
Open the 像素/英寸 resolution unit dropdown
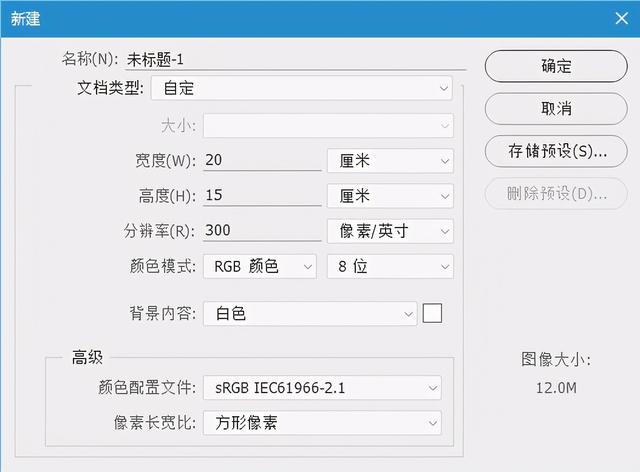(390, 232)
